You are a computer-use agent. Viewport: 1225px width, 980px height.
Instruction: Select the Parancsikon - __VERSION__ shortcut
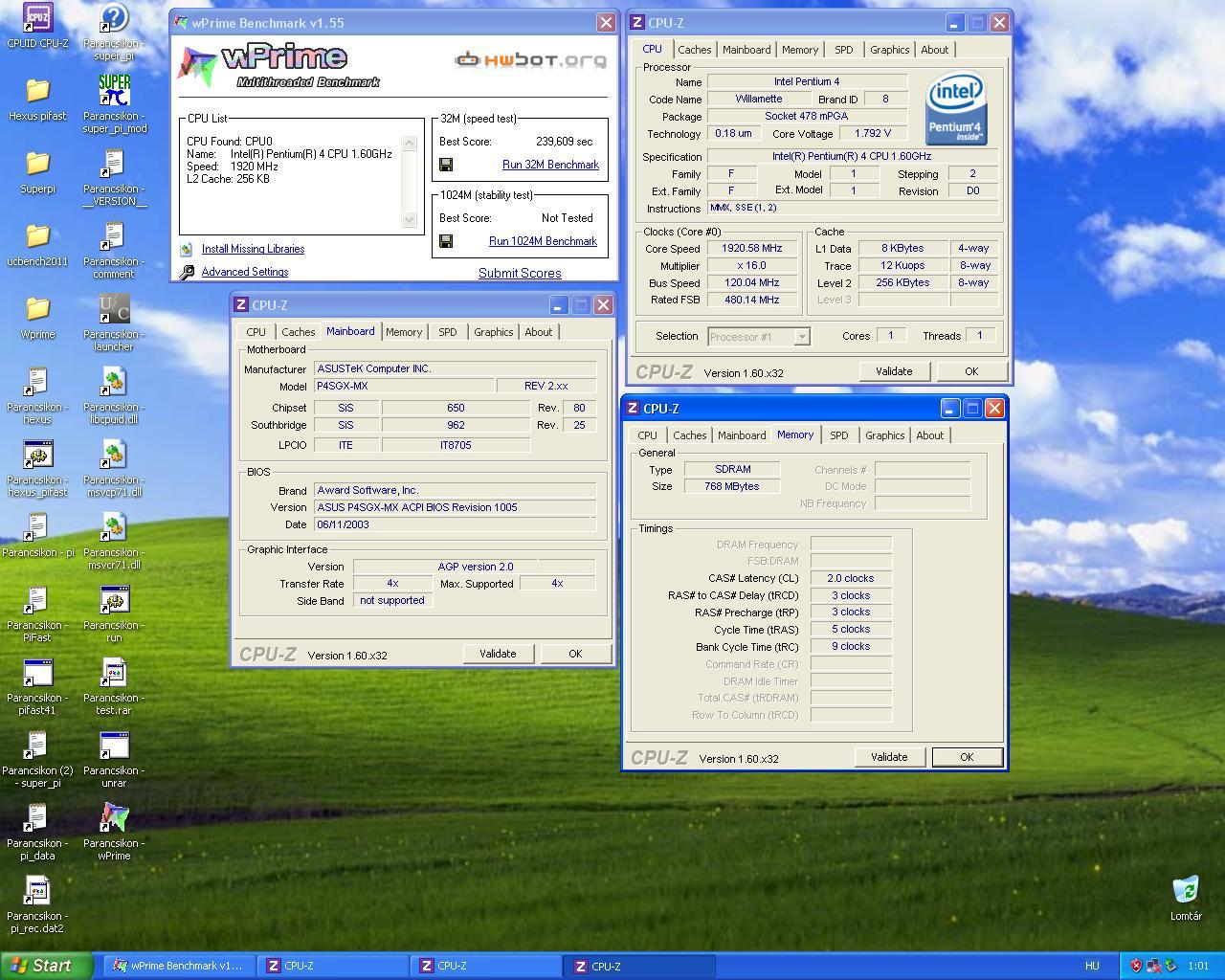(x=114, y=176)
